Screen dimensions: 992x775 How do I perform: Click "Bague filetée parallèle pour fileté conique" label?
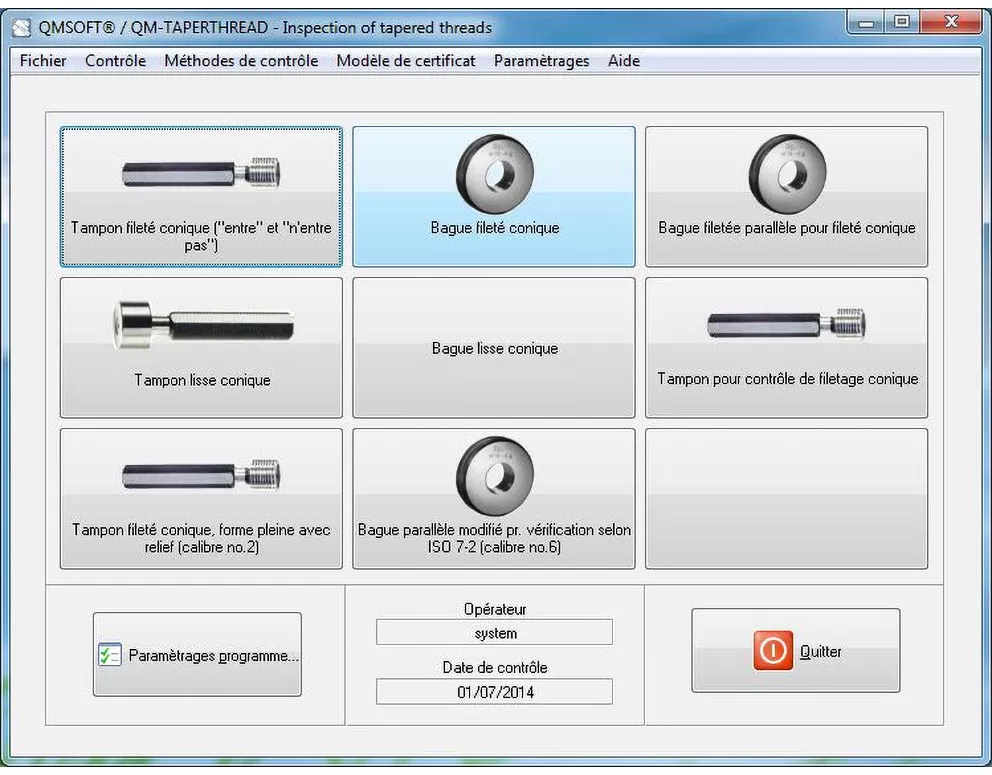(x=787, y=228)
